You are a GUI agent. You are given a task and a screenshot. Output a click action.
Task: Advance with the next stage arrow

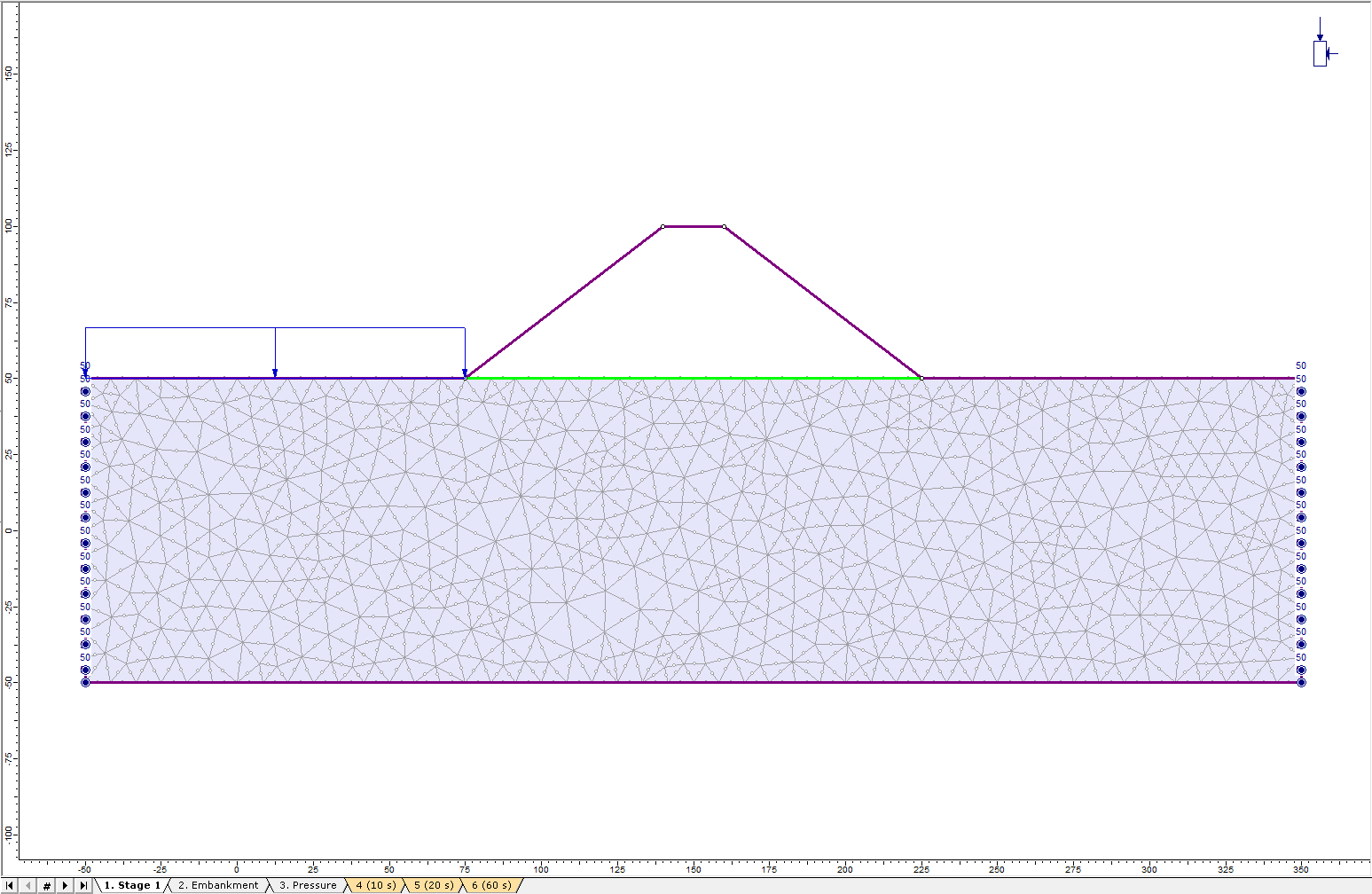[x=65, y=885]
